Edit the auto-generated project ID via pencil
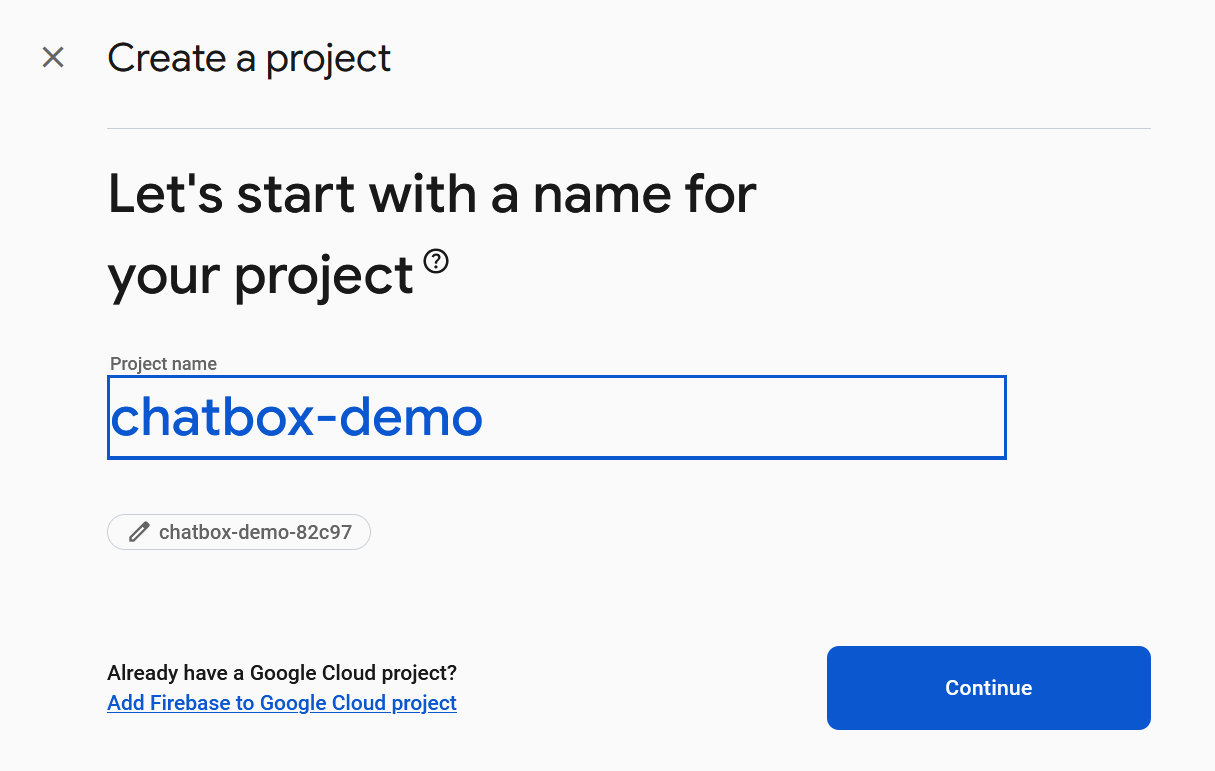 [x=139, y=532]
